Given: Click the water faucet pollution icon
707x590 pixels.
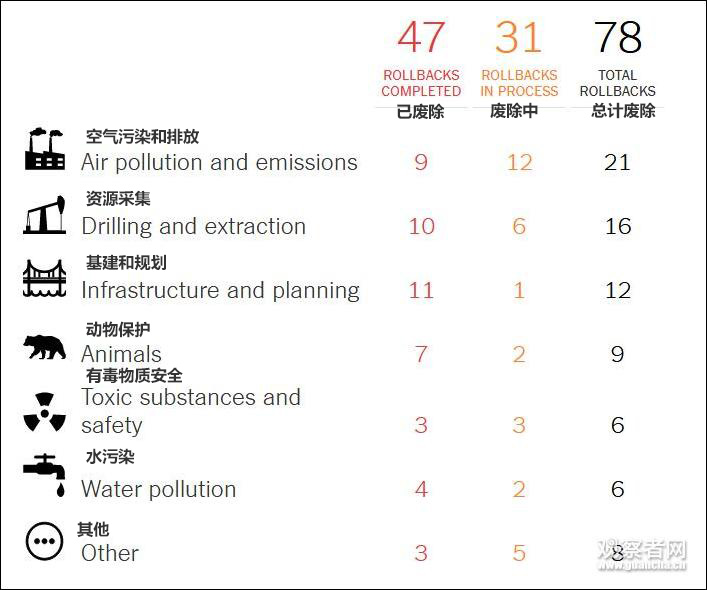Looking at the screenshot, I should point(44,475).
